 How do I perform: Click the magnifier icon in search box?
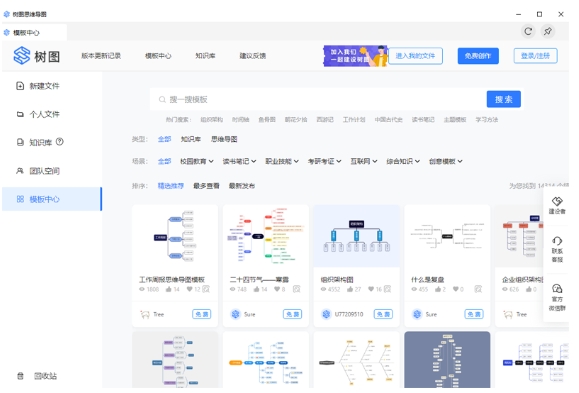pyautogui.click(x=162, y=100)
